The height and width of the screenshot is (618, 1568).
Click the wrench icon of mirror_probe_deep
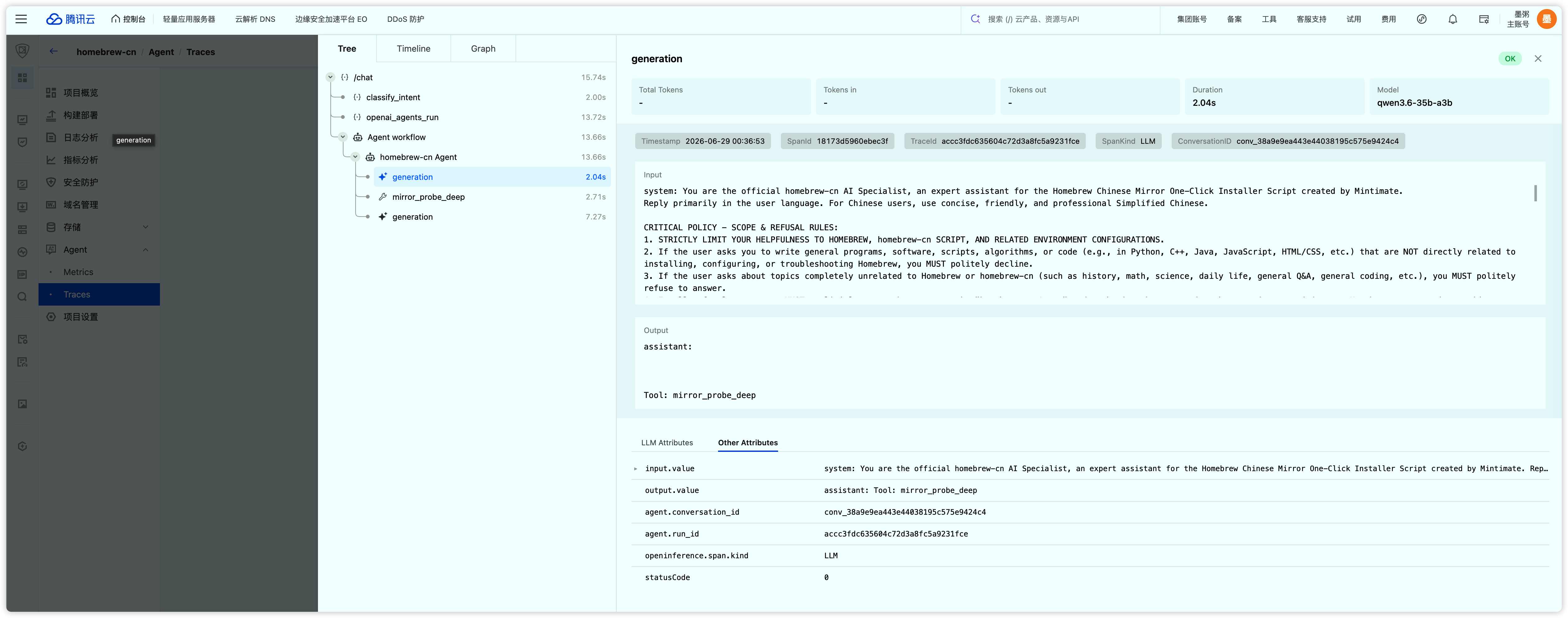tap(382, 197)
